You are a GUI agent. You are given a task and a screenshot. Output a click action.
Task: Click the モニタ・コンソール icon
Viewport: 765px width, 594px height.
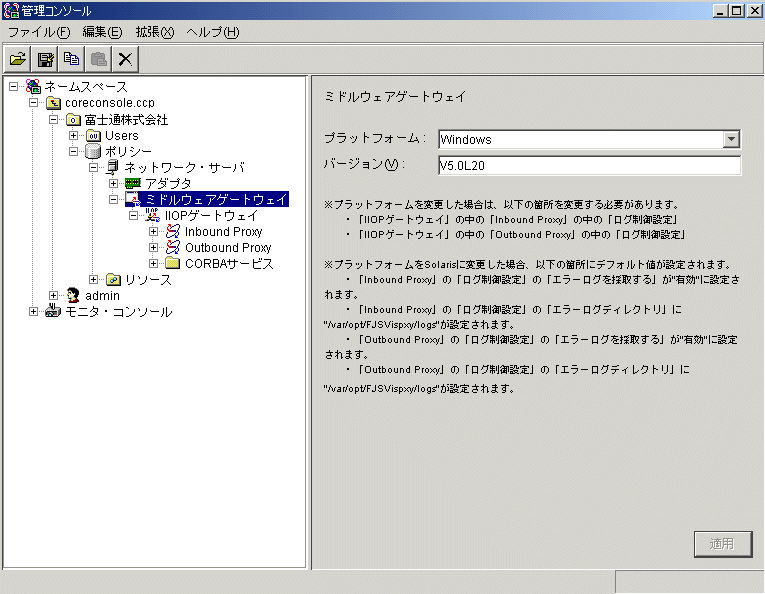tap(53, 311)
